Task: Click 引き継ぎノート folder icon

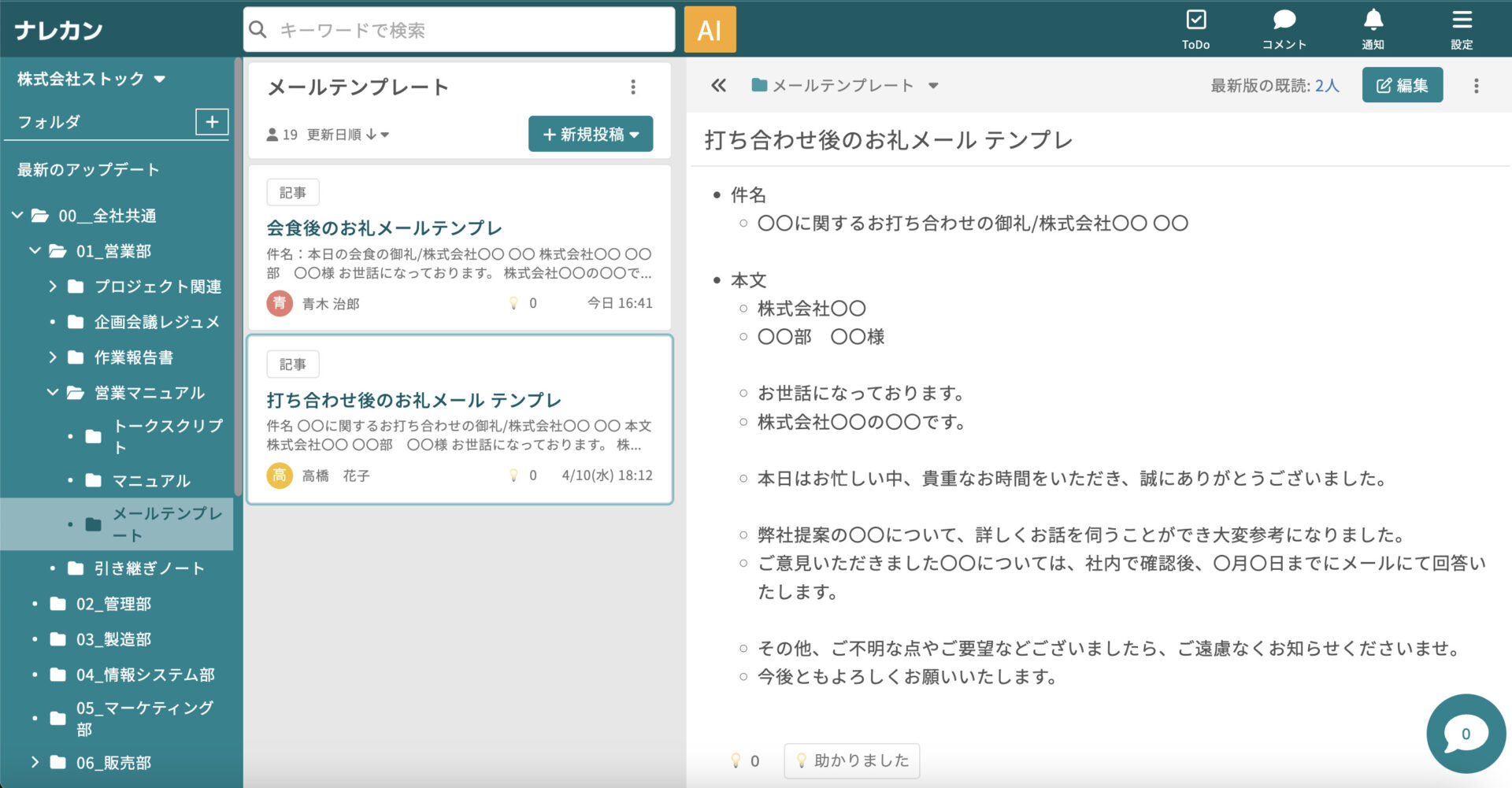Action: 76,568
